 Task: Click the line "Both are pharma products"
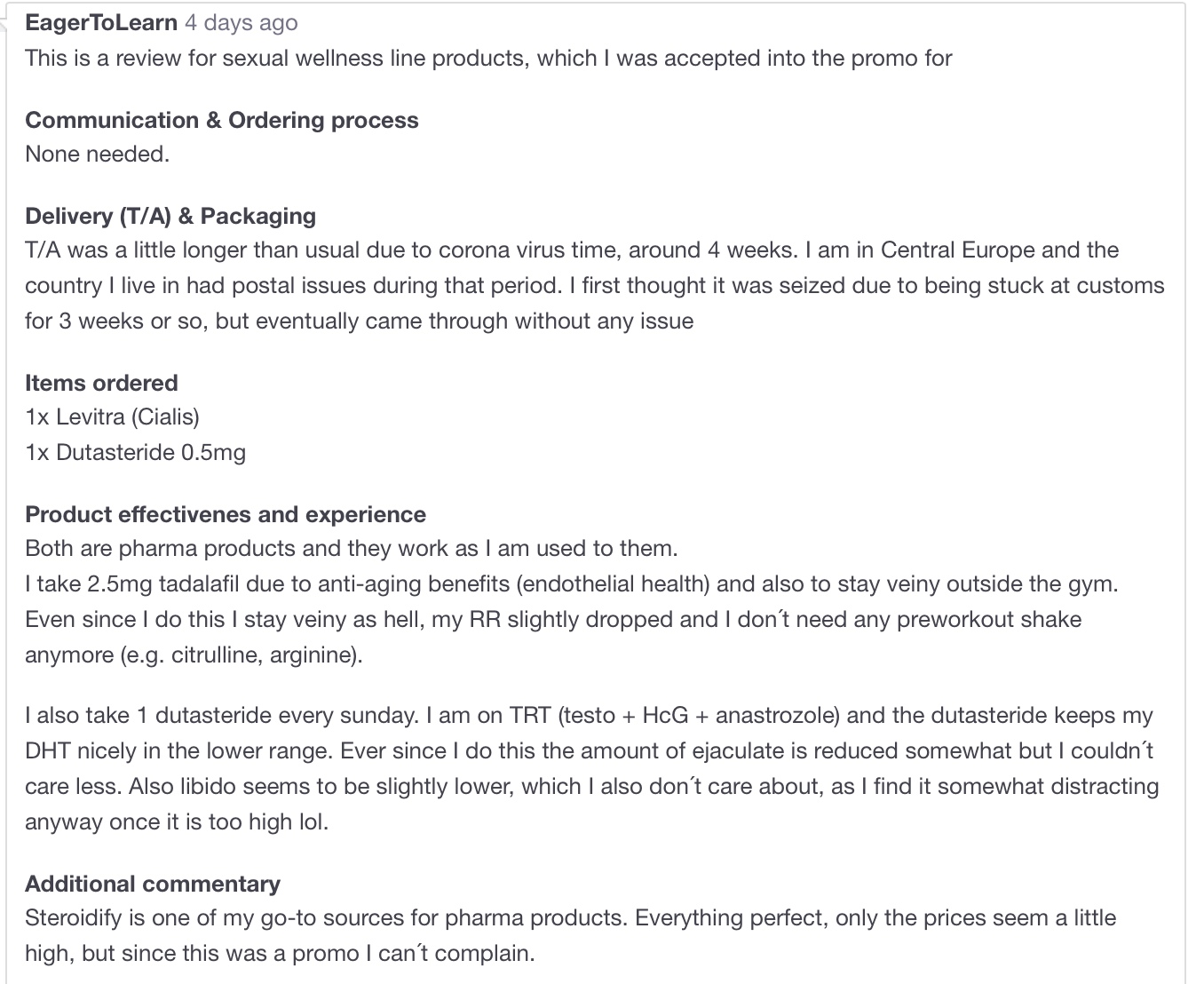(351, 548)
